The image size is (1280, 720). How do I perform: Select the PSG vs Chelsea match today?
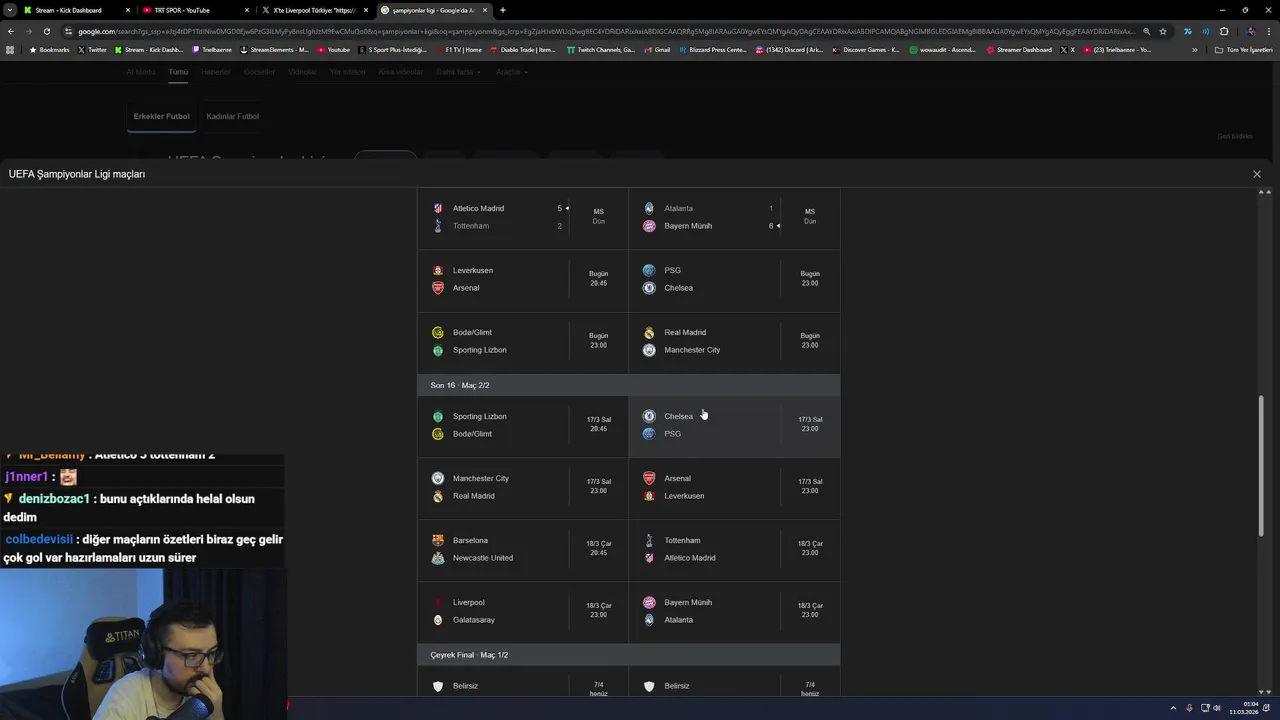coord(734,279)
